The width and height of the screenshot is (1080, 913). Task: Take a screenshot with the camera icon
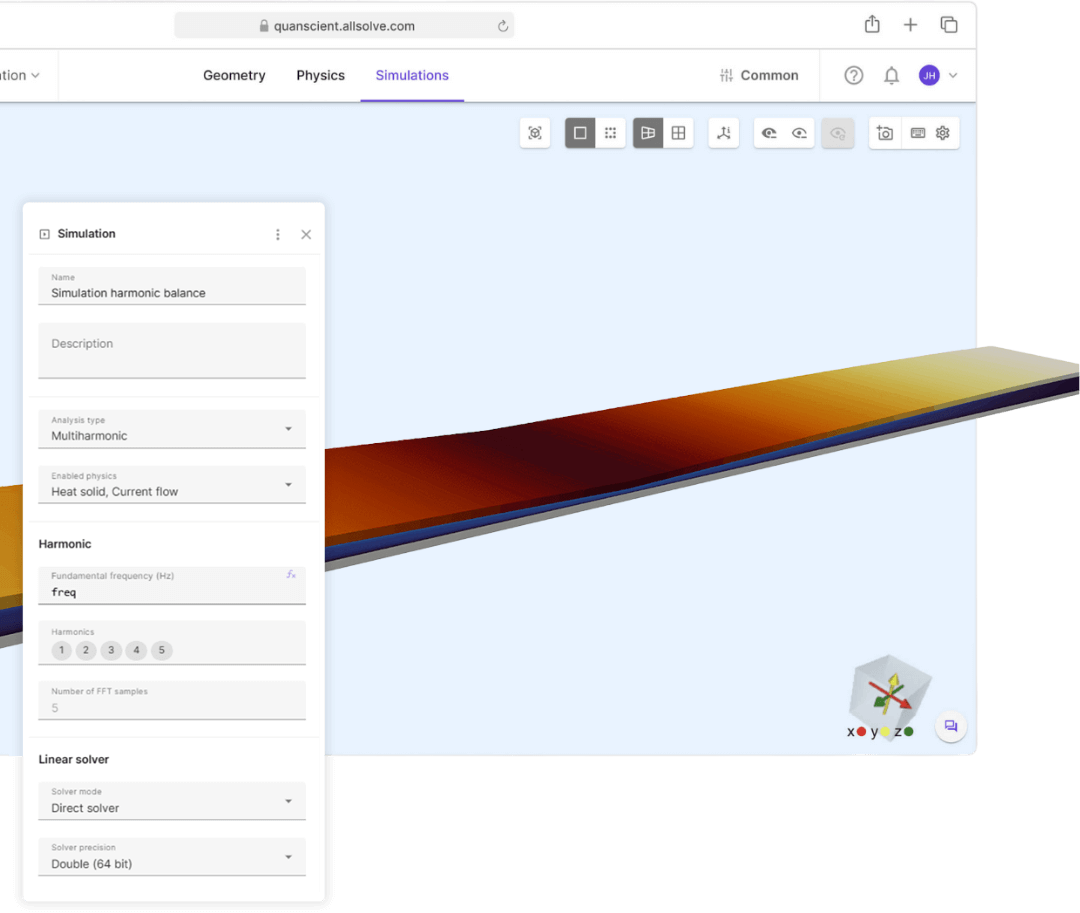pyautogui.click(x=884, y=132)
